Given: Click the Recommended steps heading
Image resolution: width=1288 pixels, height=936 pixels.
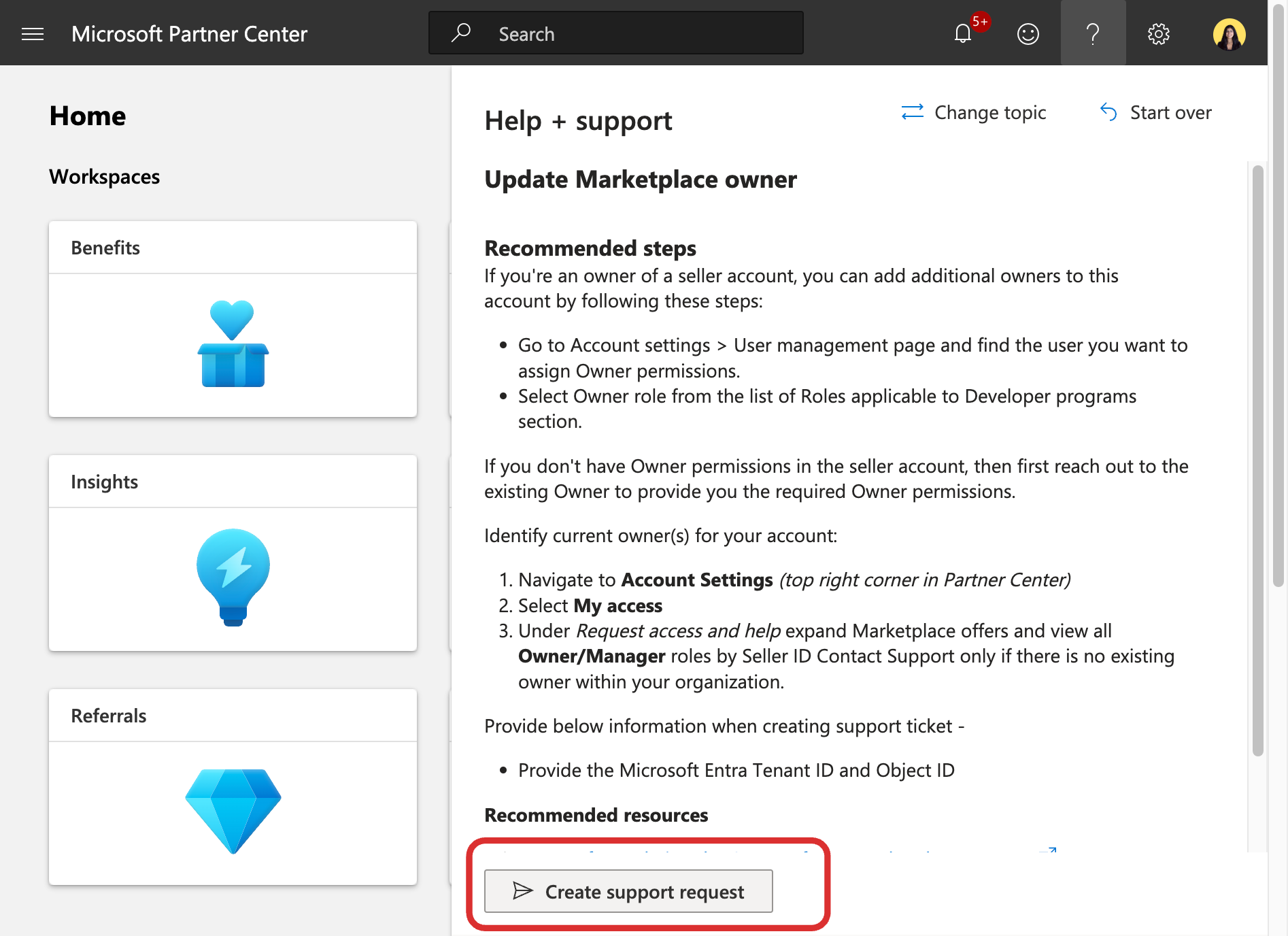Looking at the screenshot, I should coord(590,248).
